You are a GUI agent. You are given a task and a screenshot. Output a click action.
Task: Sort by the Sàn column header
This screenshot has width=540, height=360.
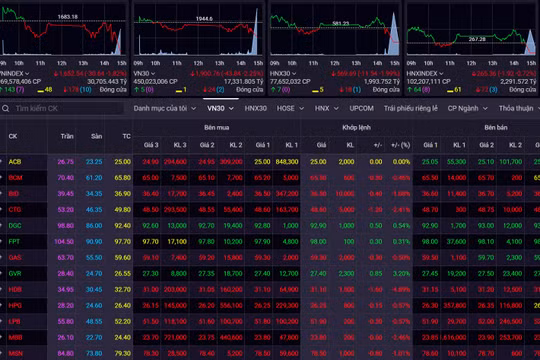click(96, 136)
